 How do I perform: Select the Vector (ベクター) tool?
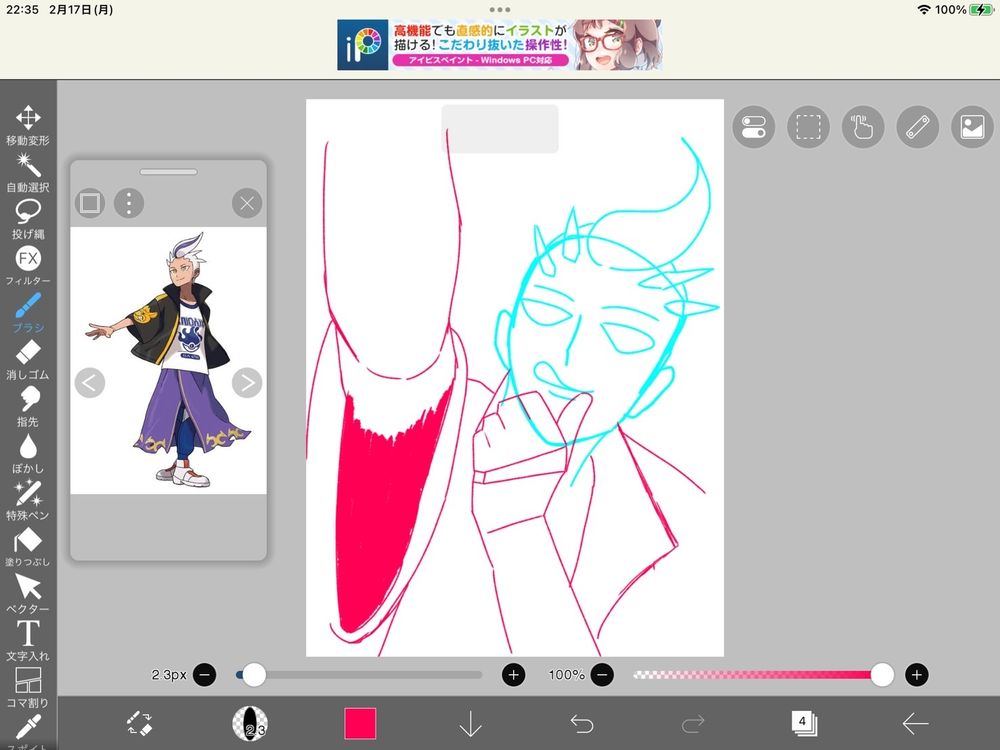(28, 594)
